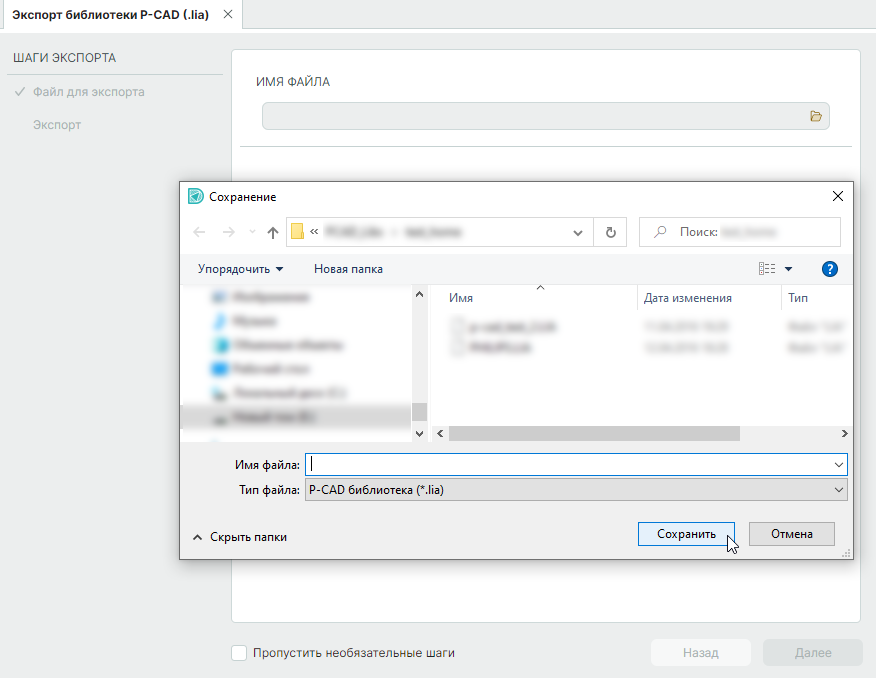Refresh the current folder view
This screenshot has width=876, height=678.
pos(611,232)
